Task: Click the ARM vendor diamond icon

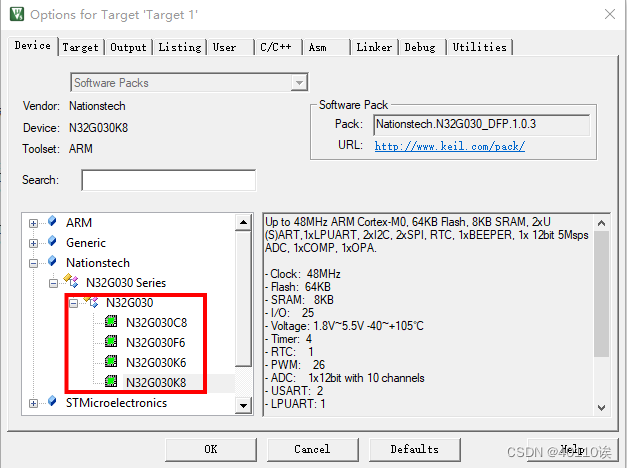Action: (x=52, y=221)
